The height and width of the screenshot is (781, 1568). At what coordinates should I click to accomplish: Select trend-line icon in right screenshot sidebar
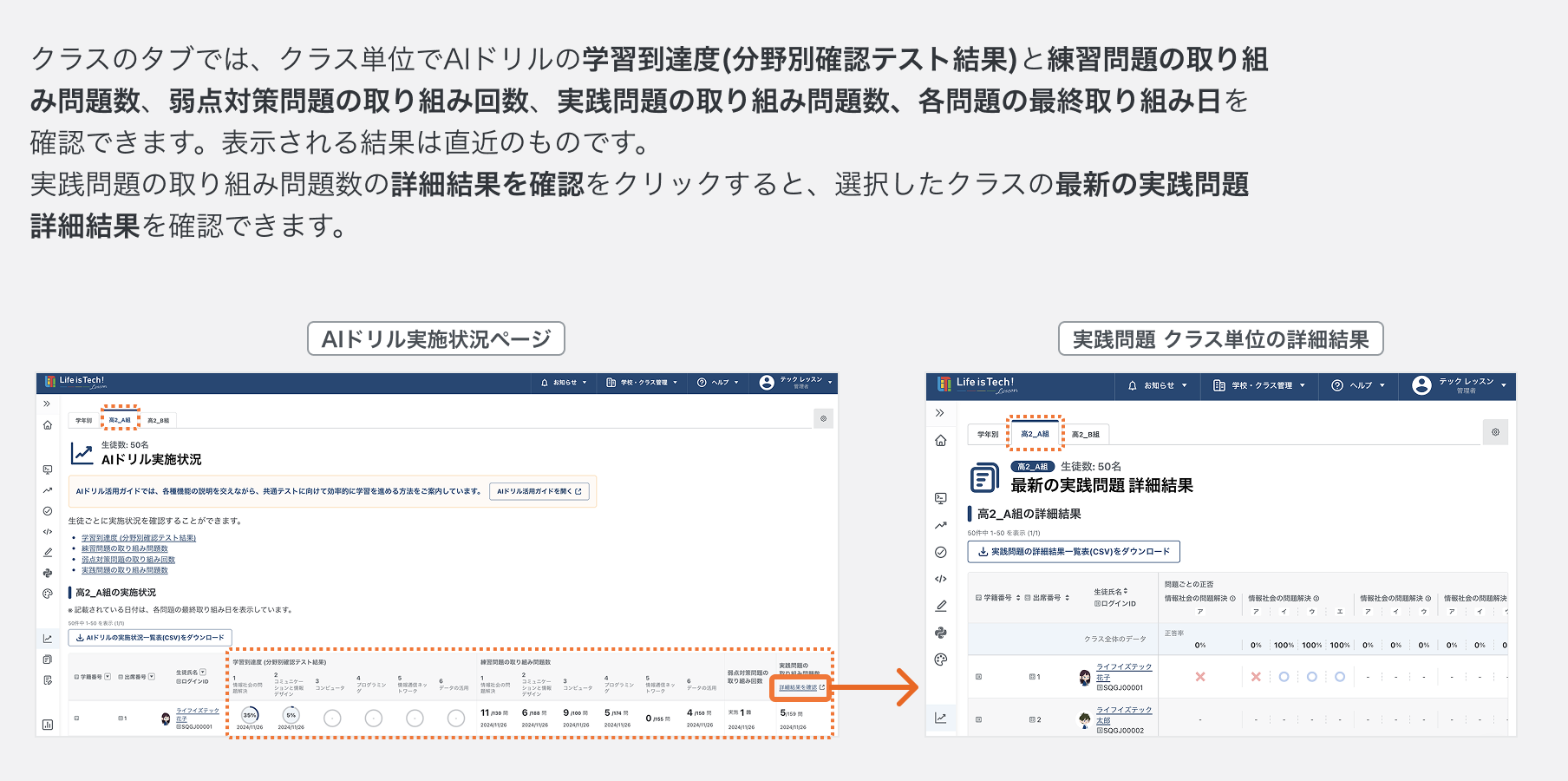pyautogui.click(x=941, y=525)
